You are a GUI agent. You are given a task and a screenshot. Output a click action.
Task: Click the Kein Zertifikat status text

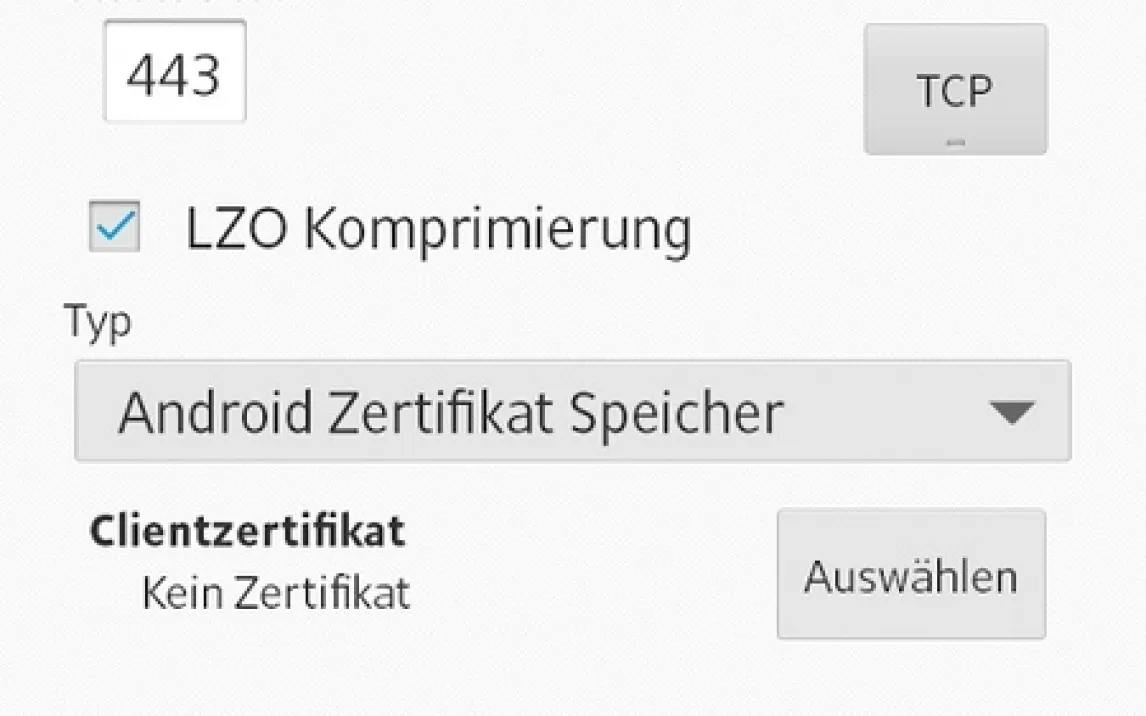click(x=276, y=593)
